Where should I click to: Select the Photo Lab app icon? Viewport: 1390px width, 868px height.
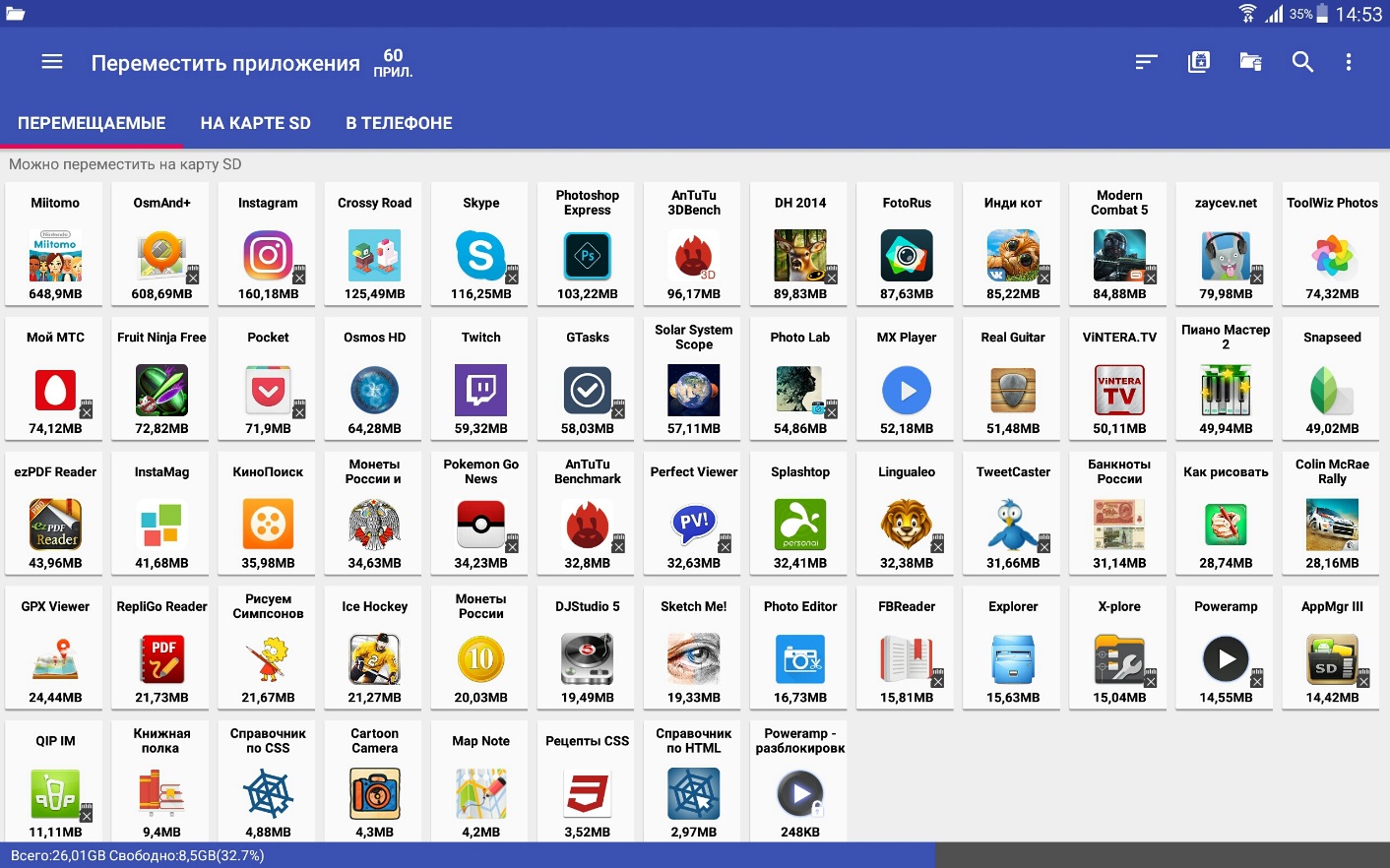pyautogui.click(x=800, y=391)
